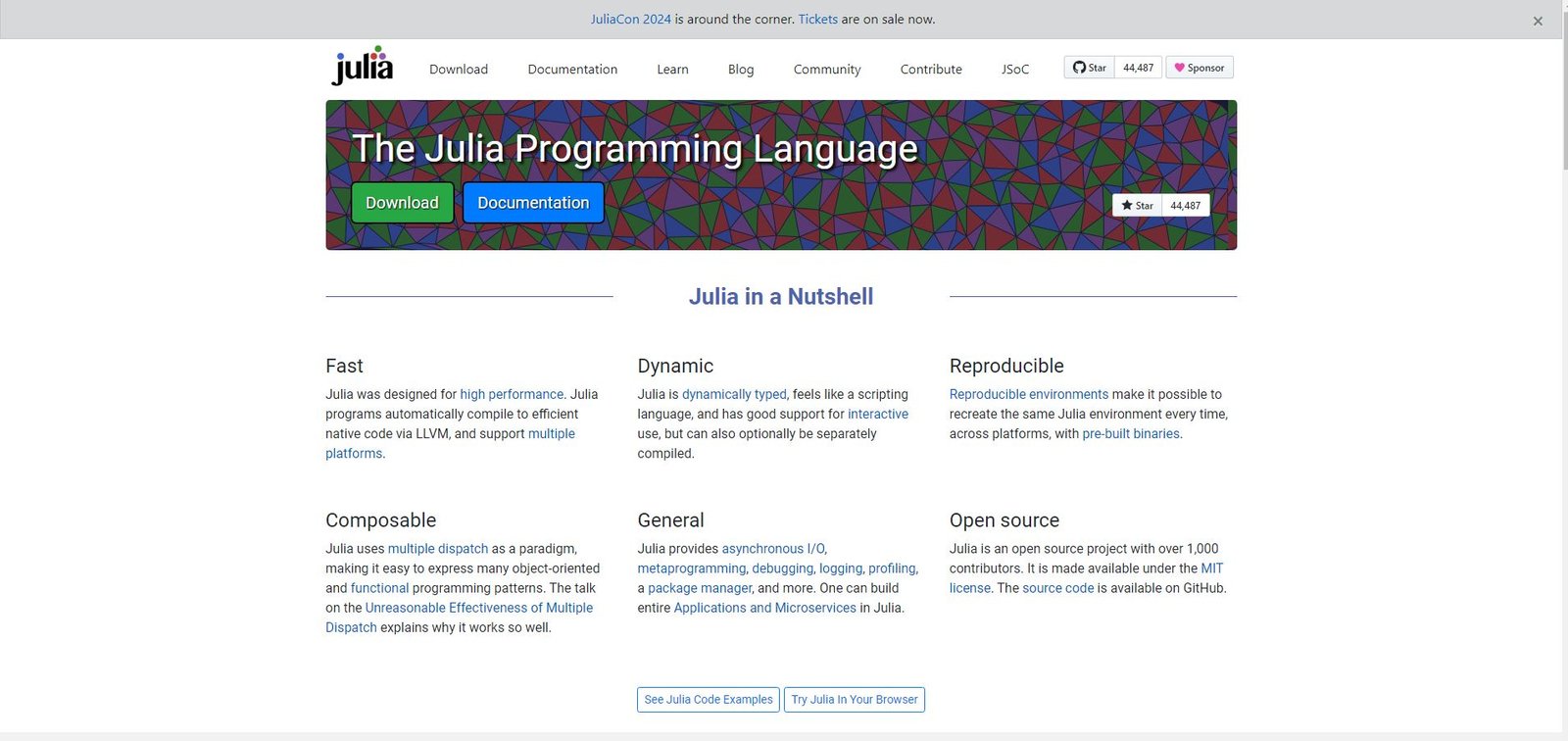Open the multiple dispatch link
The image size is (1568, 741).
click(438, 549)
